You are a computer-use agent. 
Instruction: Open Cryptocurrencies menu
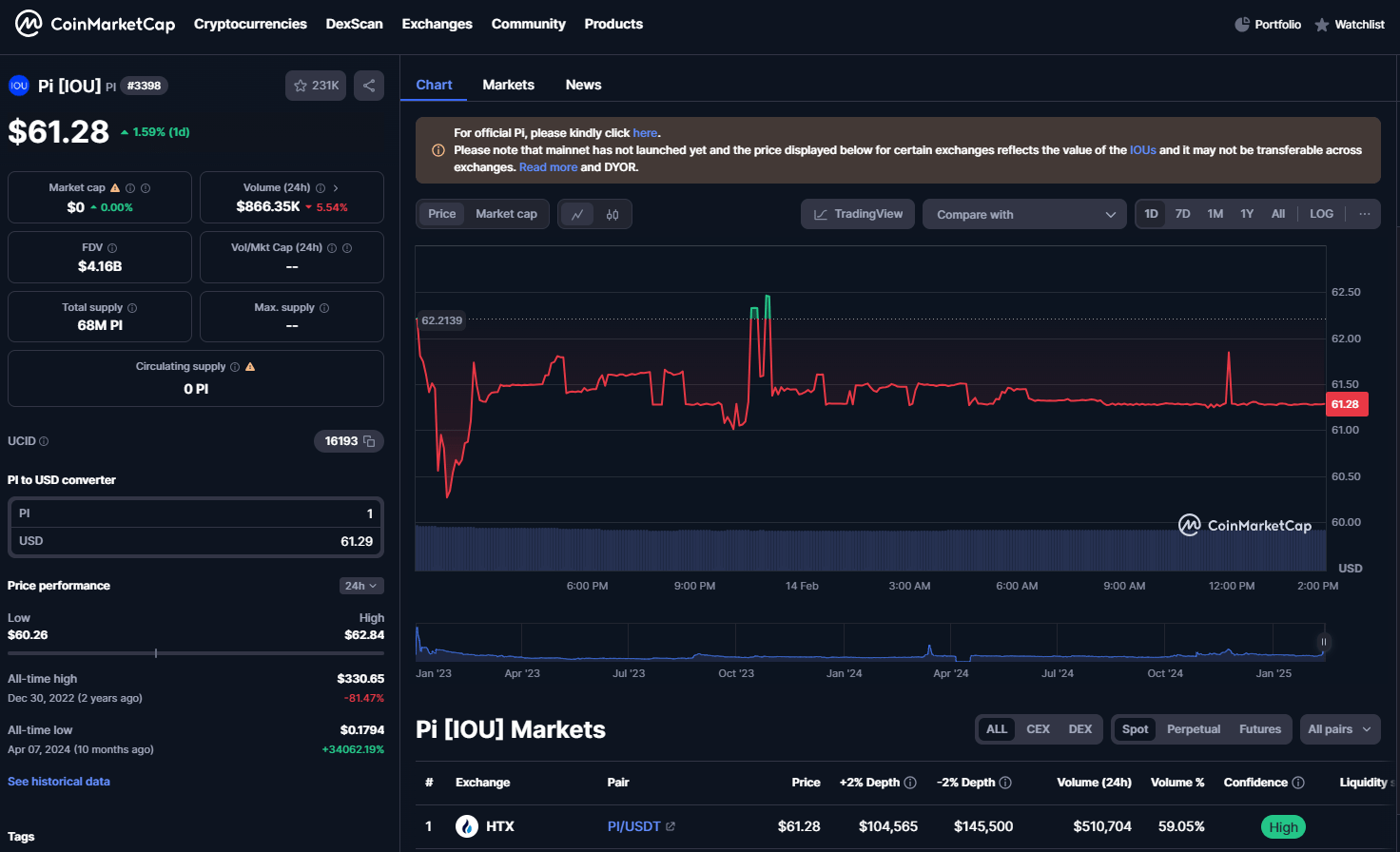point(250,24)
